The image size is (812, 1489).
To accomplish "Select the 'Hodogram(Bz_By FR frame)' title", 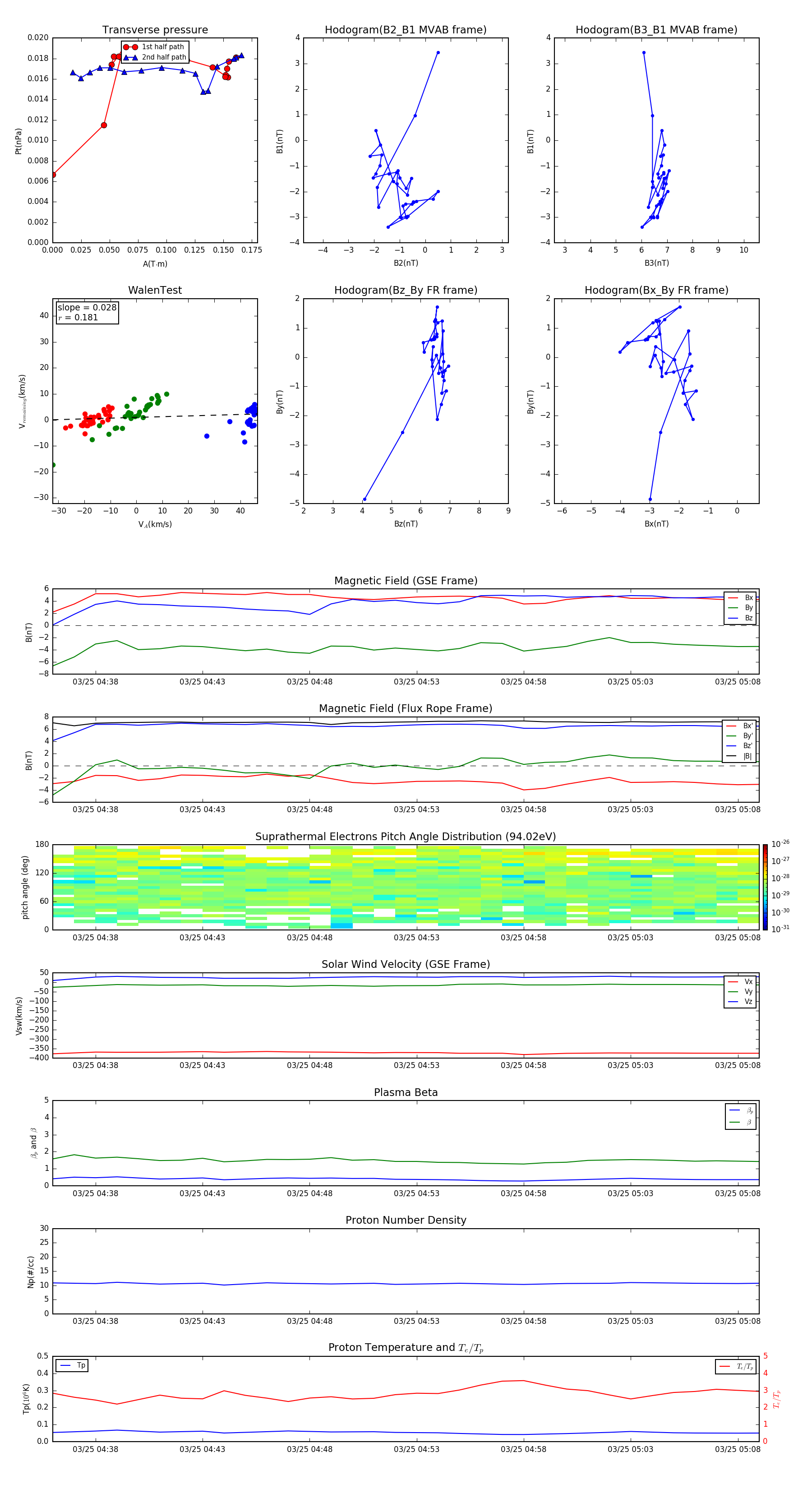I will 406,290.
